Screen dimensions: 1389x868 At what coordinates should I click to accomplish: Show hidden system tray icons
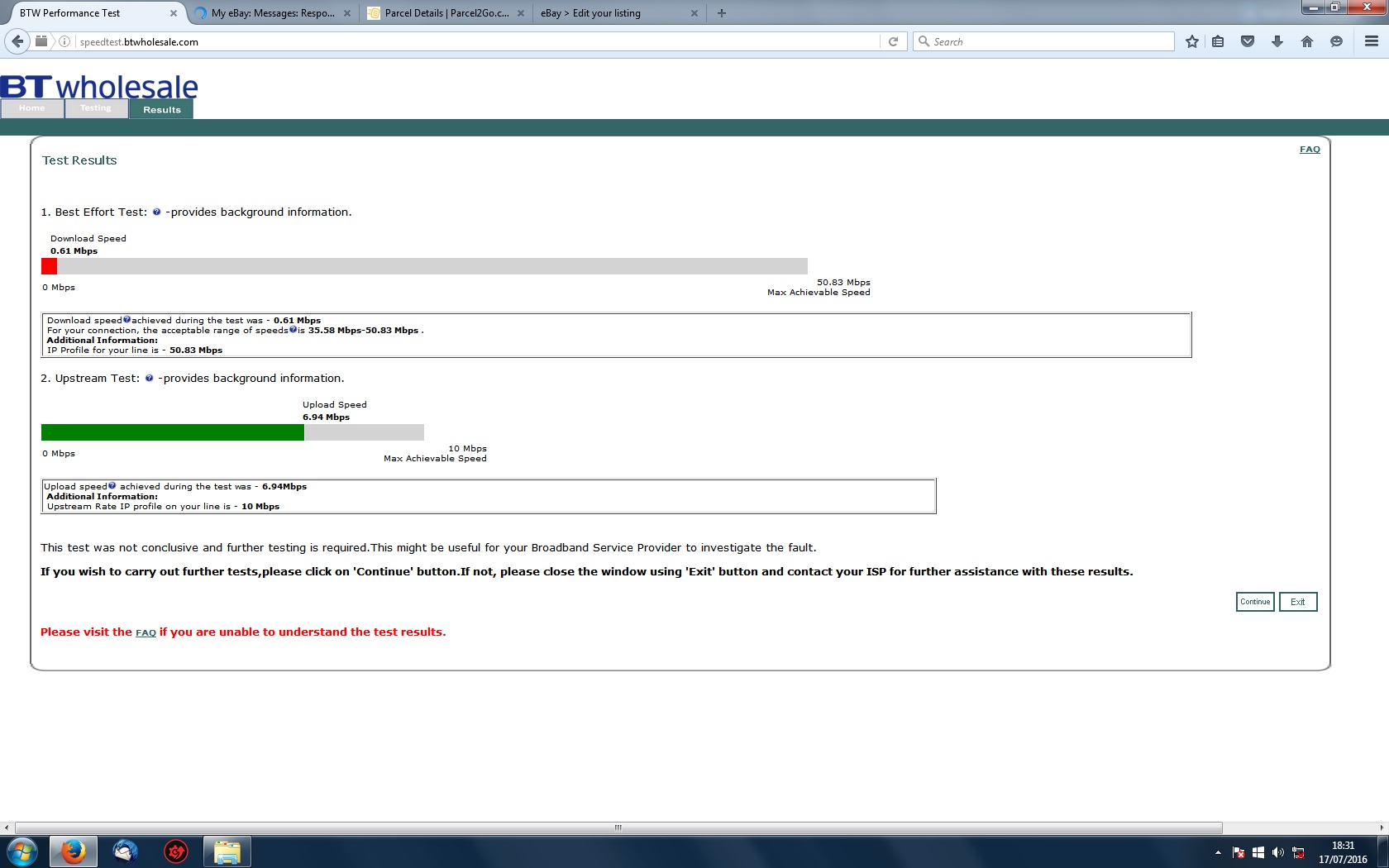[x=1218, y=852]
